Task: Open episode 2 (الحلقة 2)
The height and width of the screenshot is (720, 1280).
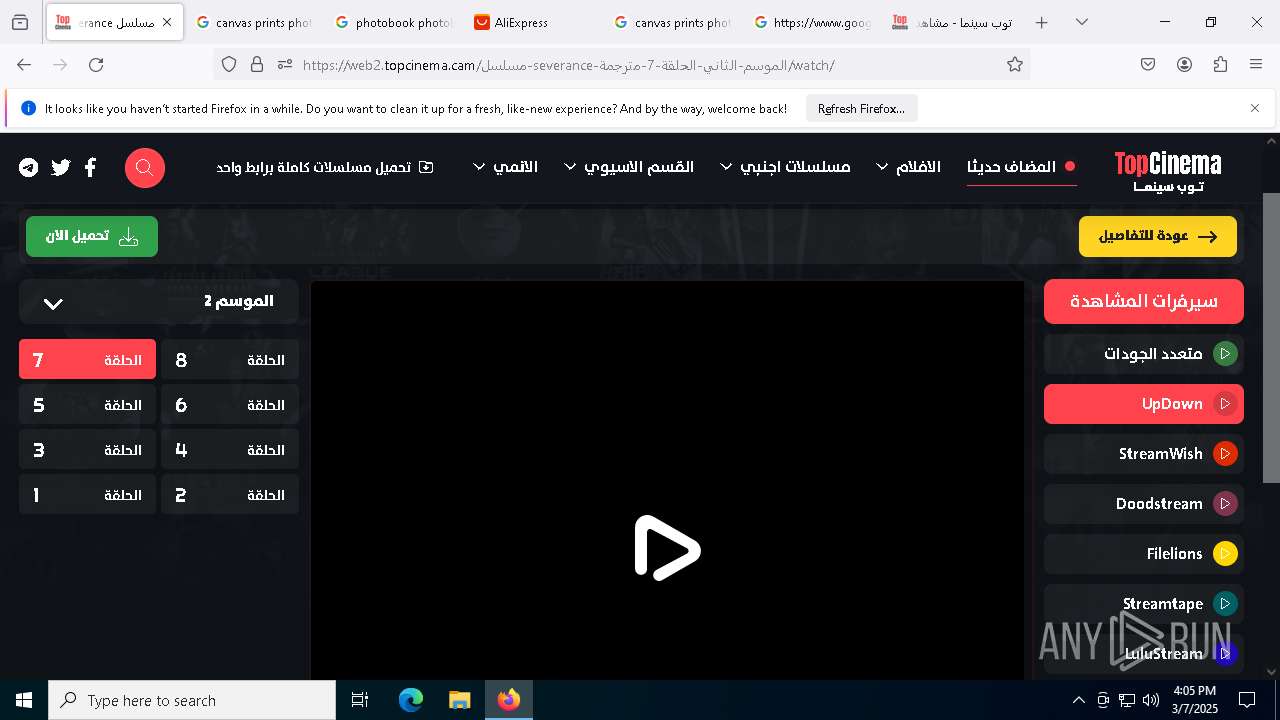Action: click(x=230, y=495)
